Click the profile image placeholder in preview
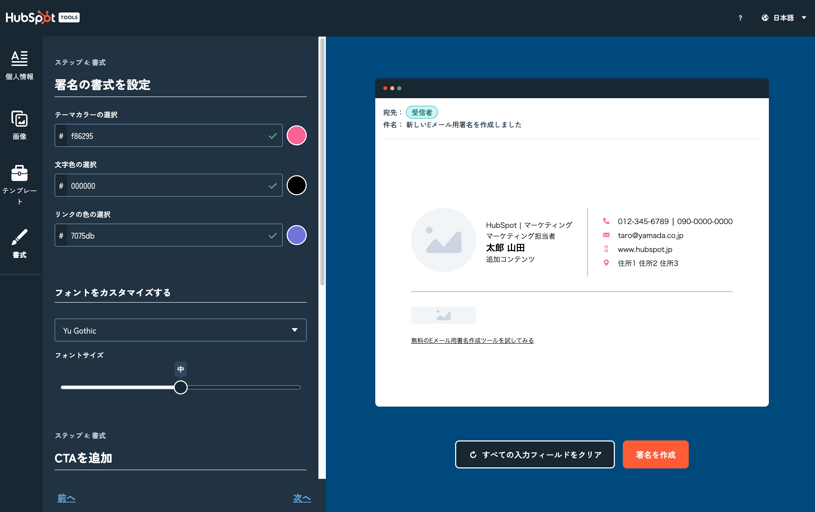The height and width of the screenshot is (512, 815). [443, 240]
